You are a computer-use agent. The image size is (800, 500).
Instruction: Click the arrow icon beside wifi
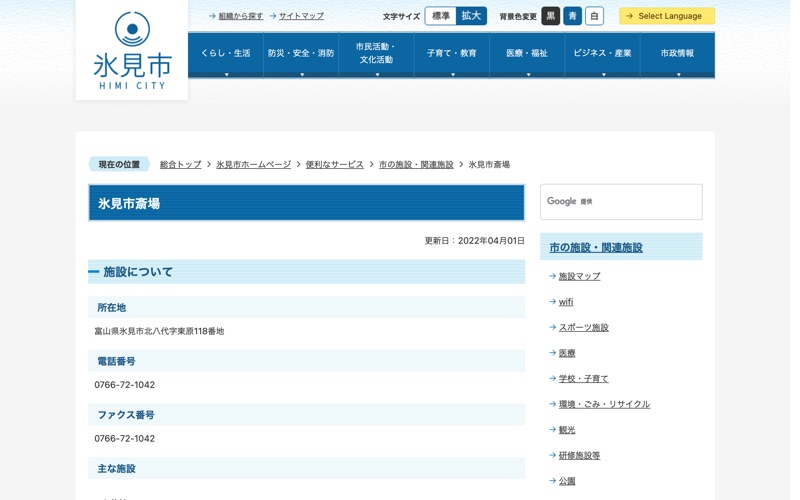pyautogui.click(x=552, y=302)
